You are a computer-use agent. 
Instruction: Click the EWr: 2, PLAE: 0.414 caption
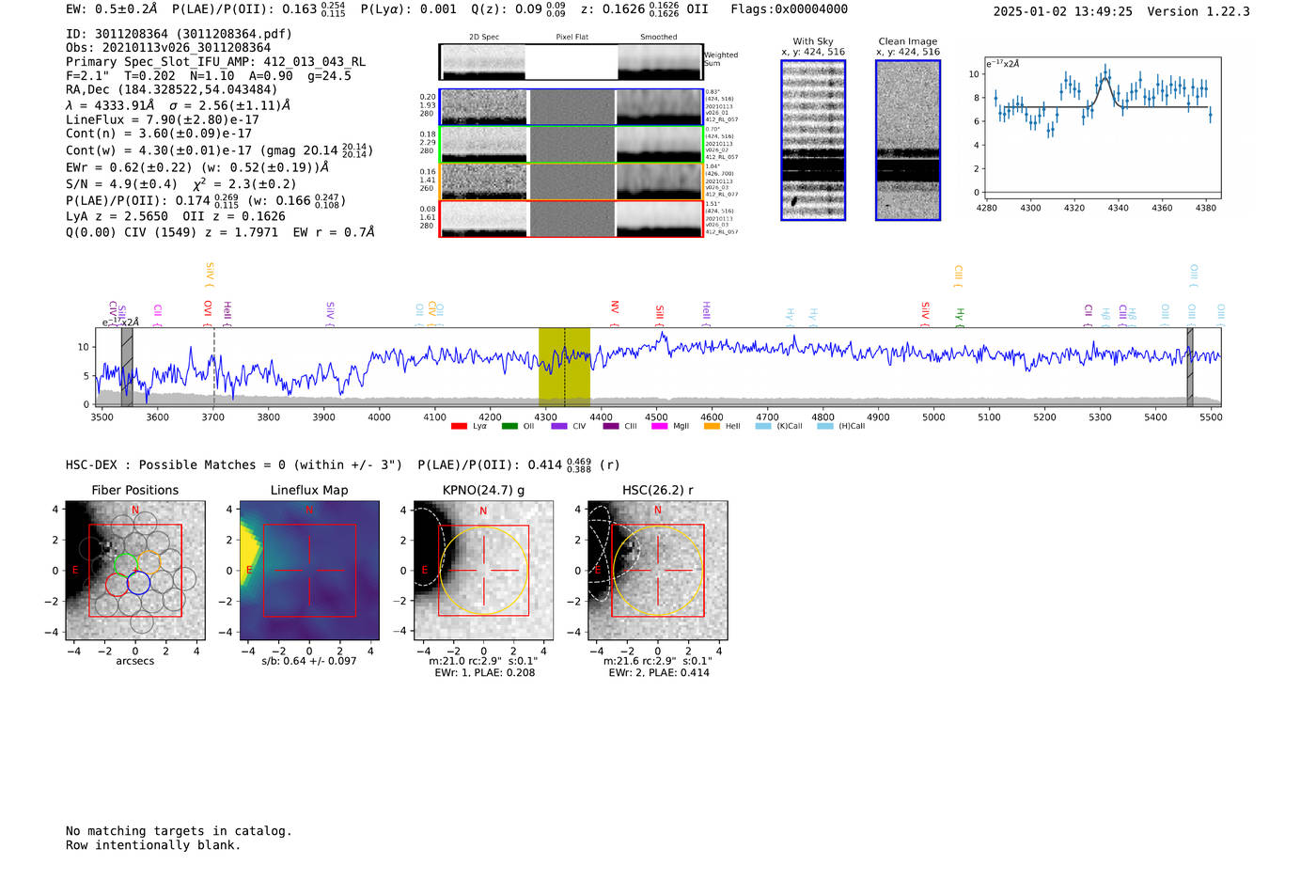pyautogui.click(x=659, y=673)
